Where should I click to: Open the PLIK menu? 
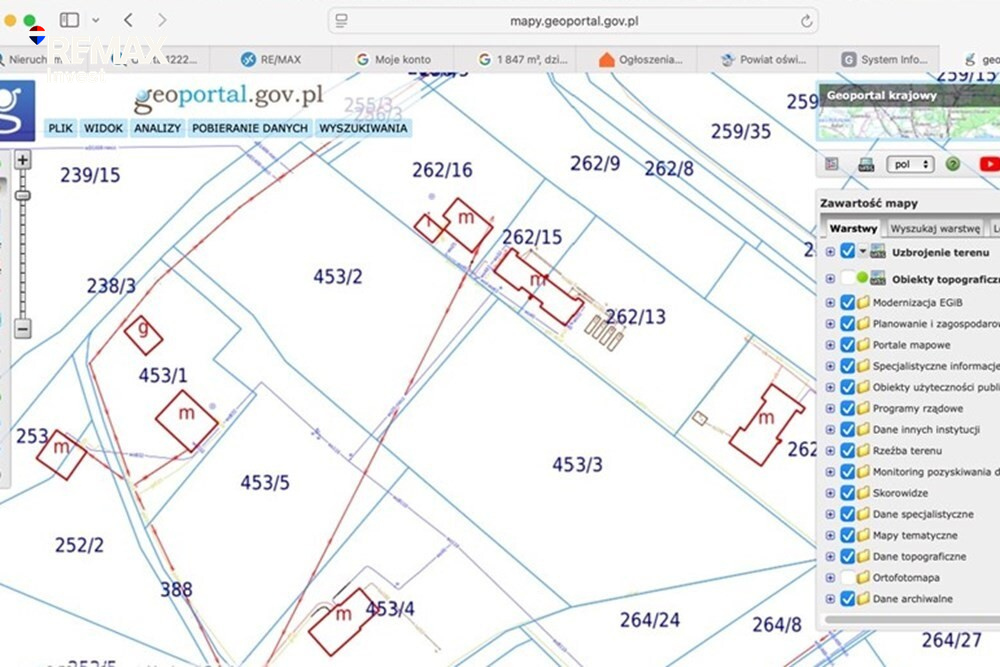click(61, 128)
